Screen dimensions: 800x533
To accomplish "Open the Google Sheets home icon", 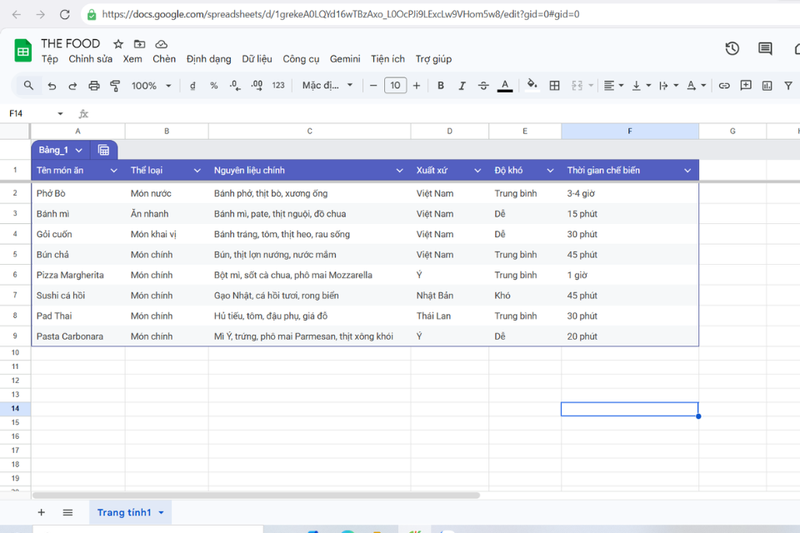I will pyautogui.click(x=23, y=50).
